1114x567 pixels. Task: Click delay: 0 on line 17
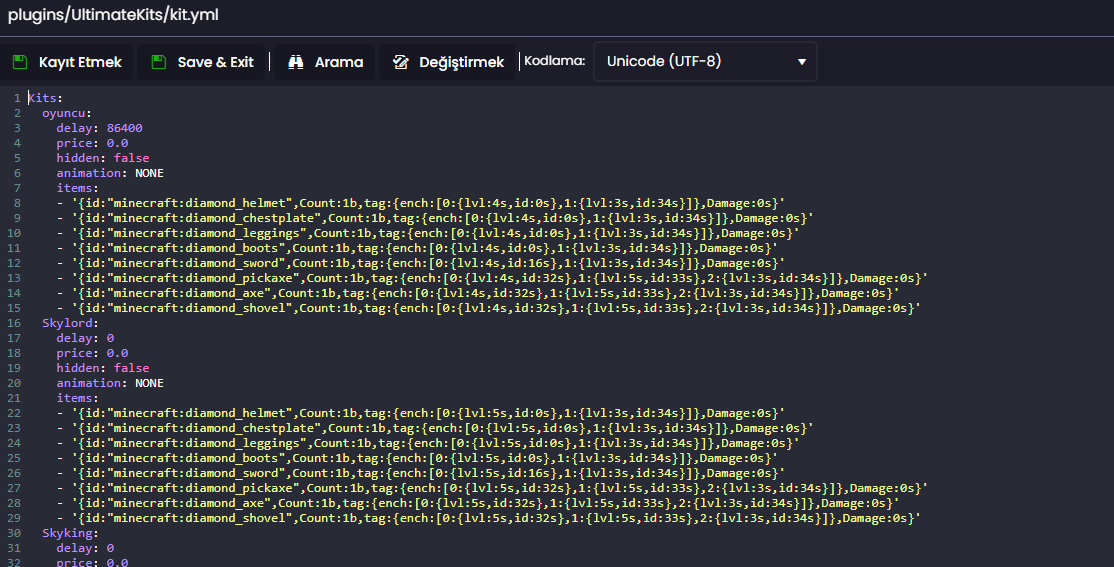[x=85, y=338]
